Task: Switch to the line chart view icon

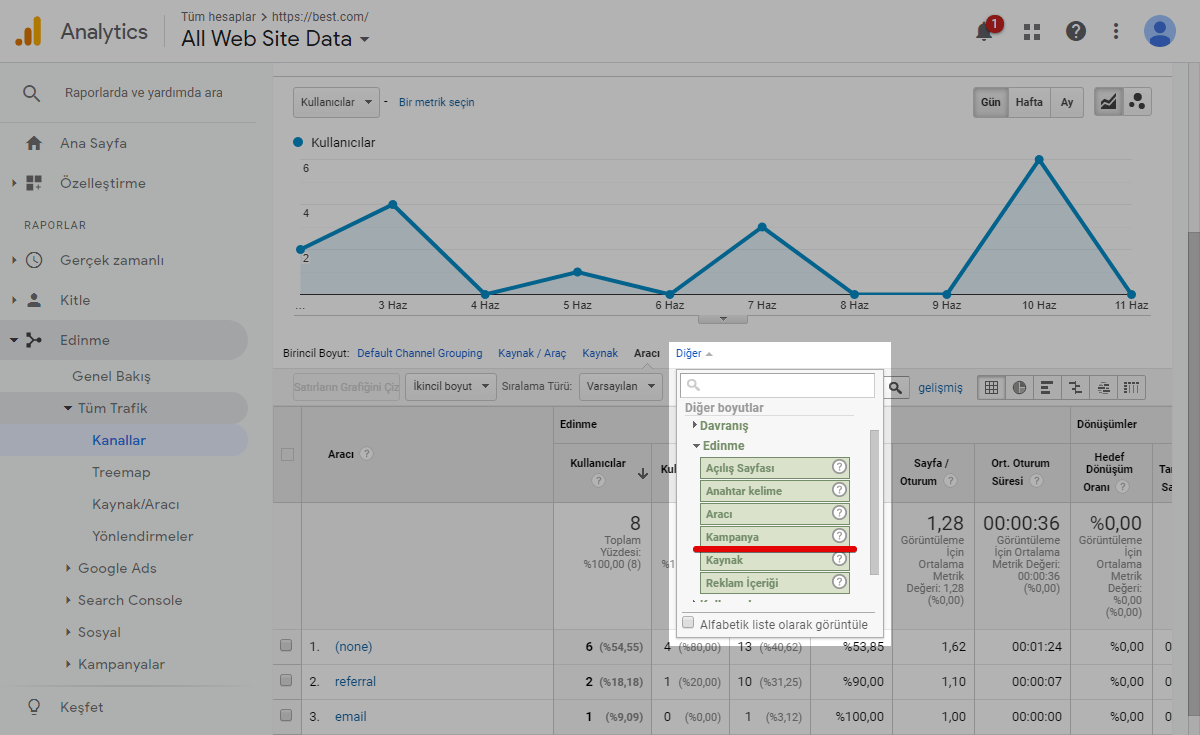Action: (1108, 102)
